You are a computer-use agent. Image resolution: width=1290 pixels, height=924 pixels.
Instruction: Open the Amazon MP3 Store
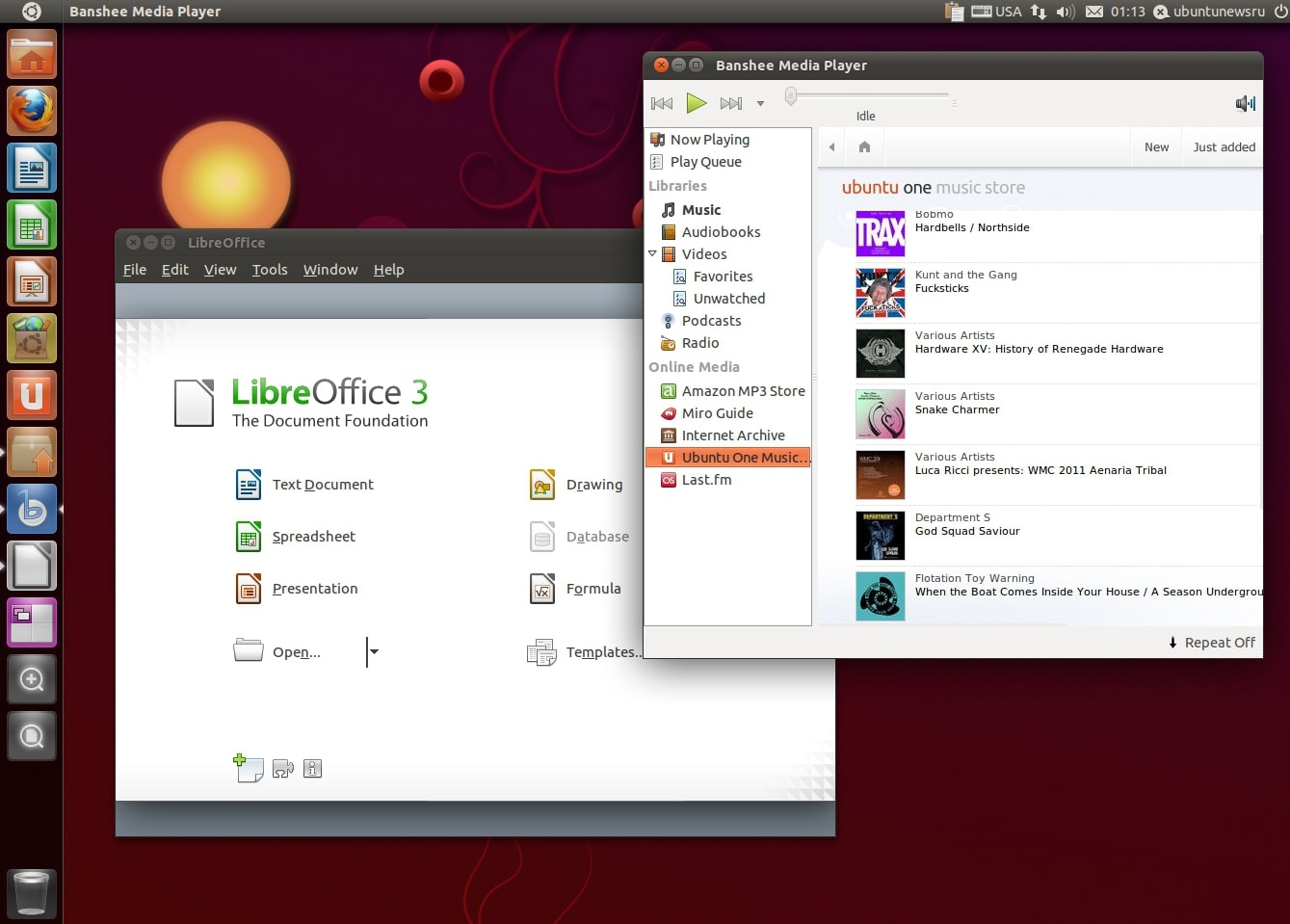(728, 391)
